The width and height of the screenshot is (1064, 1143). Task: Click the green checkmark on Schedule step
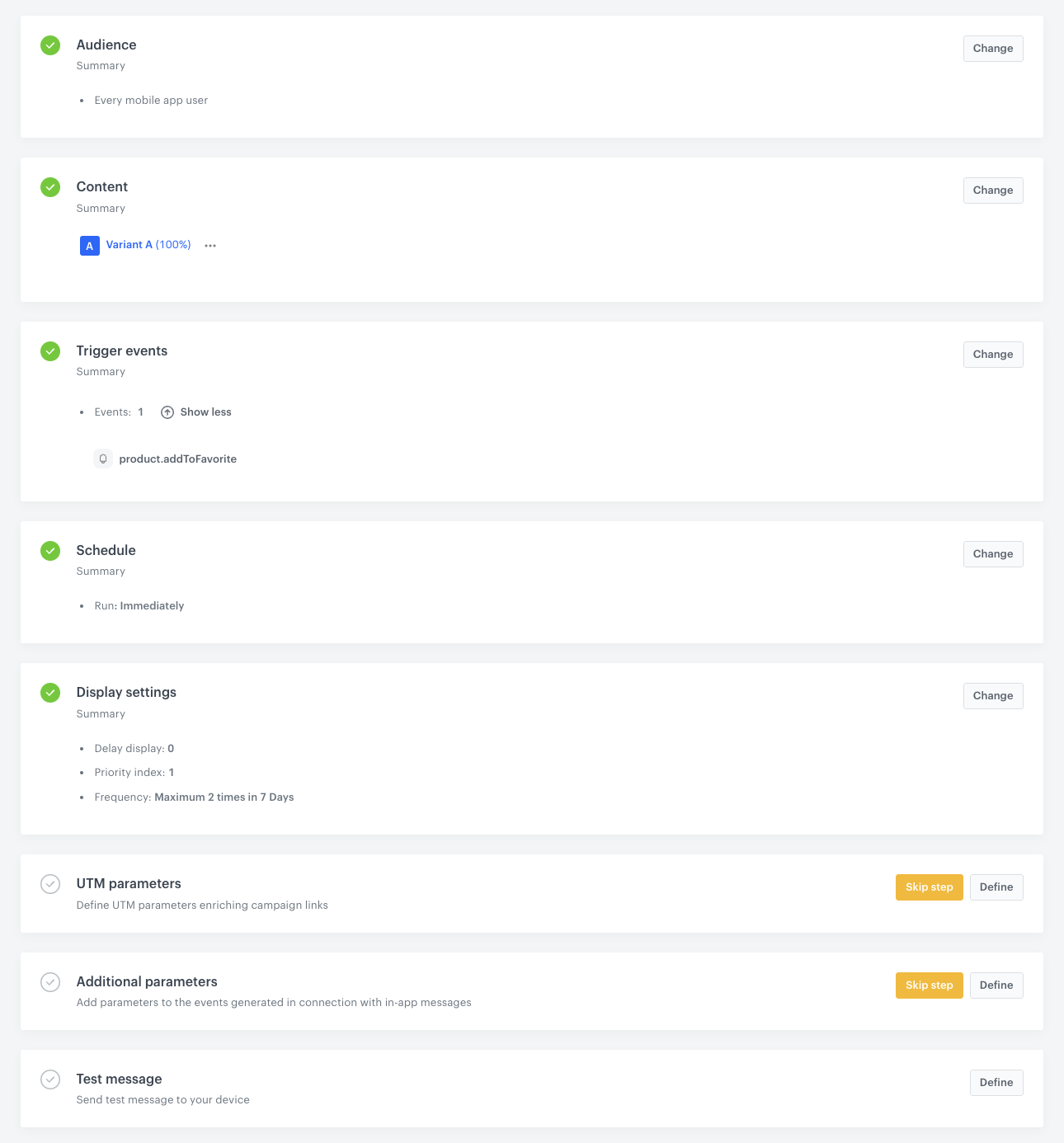(50, 550)
